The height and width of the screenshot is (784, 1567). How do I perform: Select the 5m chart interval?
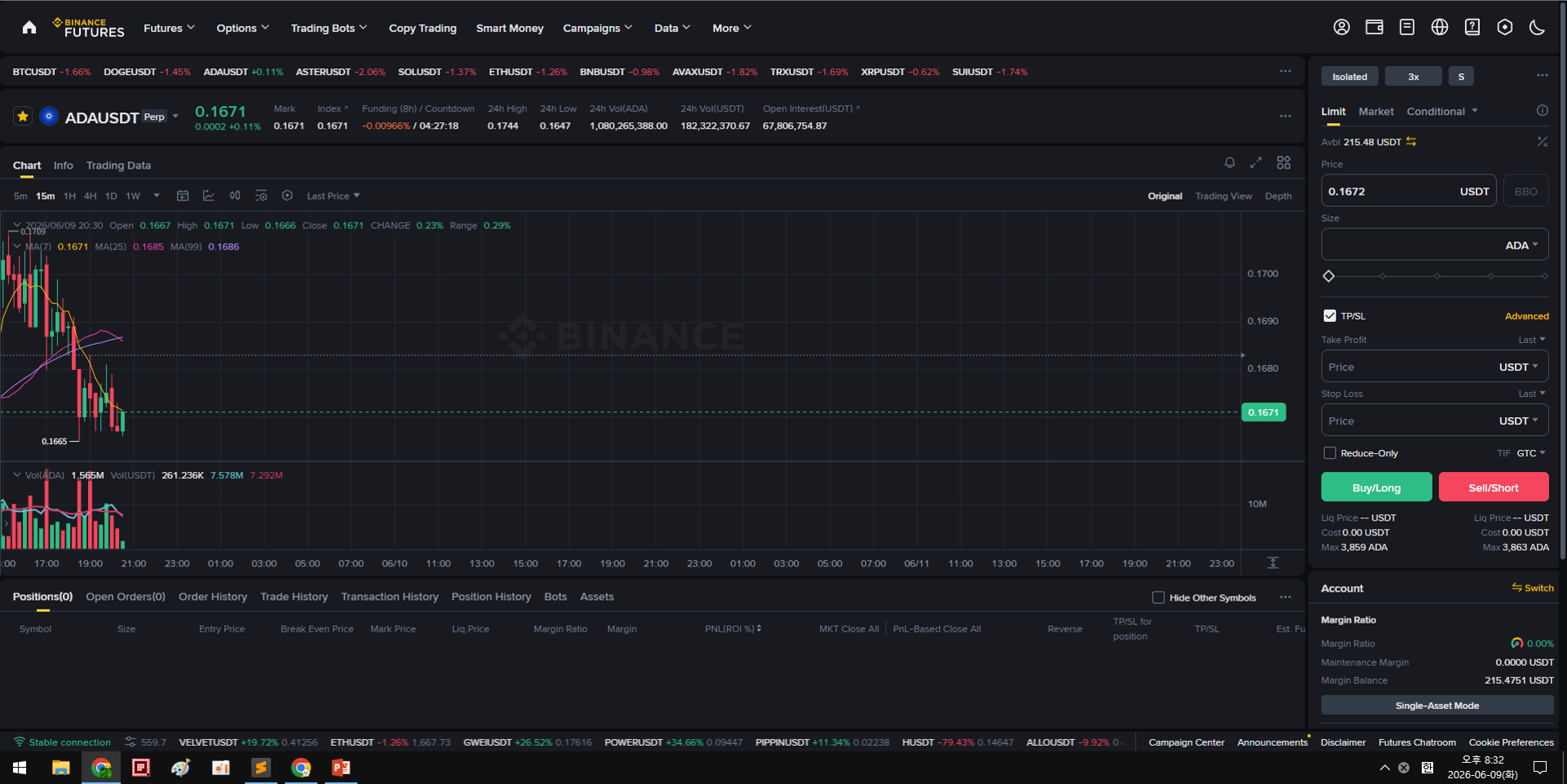tap(20, 196)
